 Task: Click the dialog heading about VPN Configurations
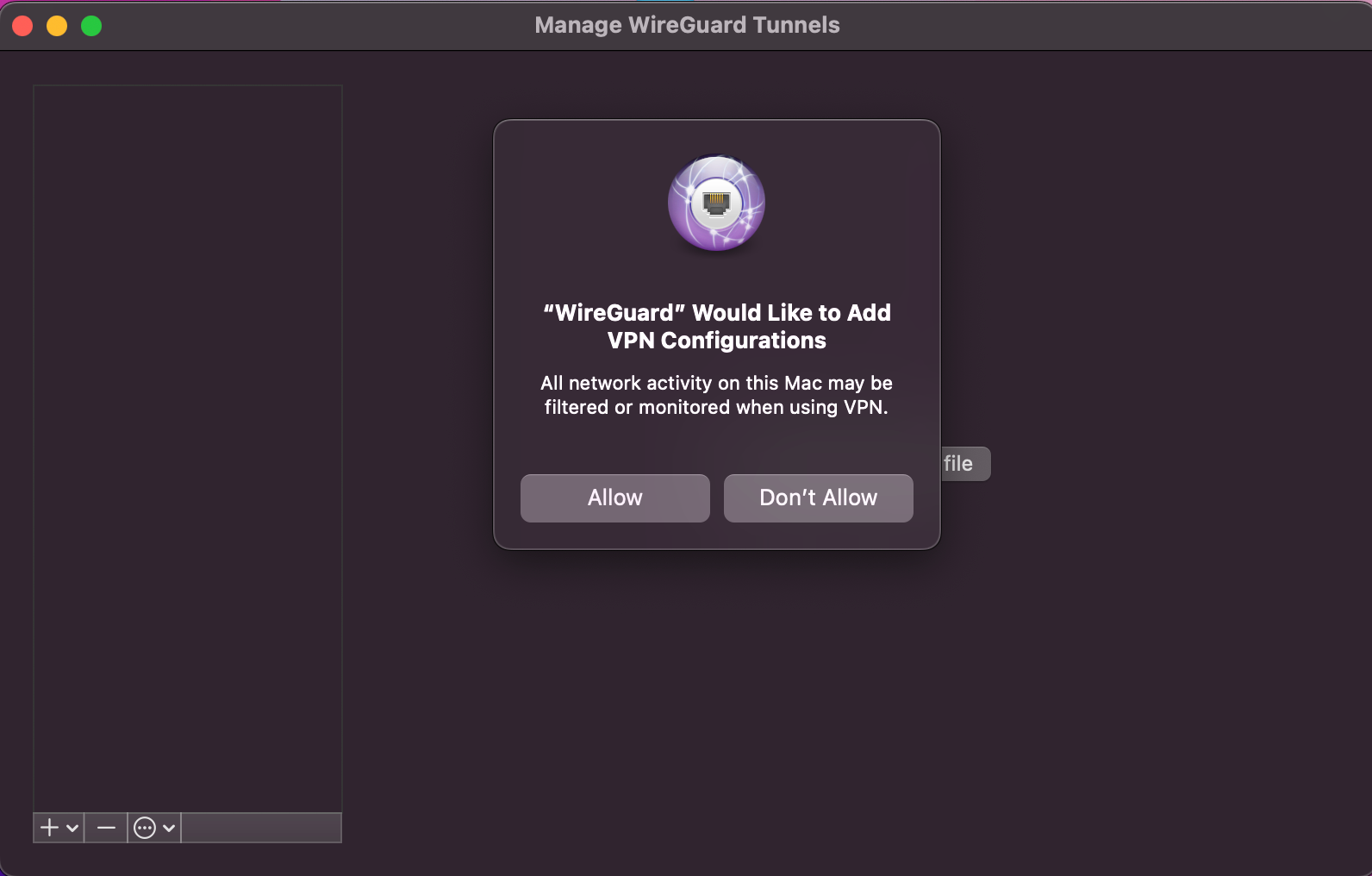[x=716, y=326]
